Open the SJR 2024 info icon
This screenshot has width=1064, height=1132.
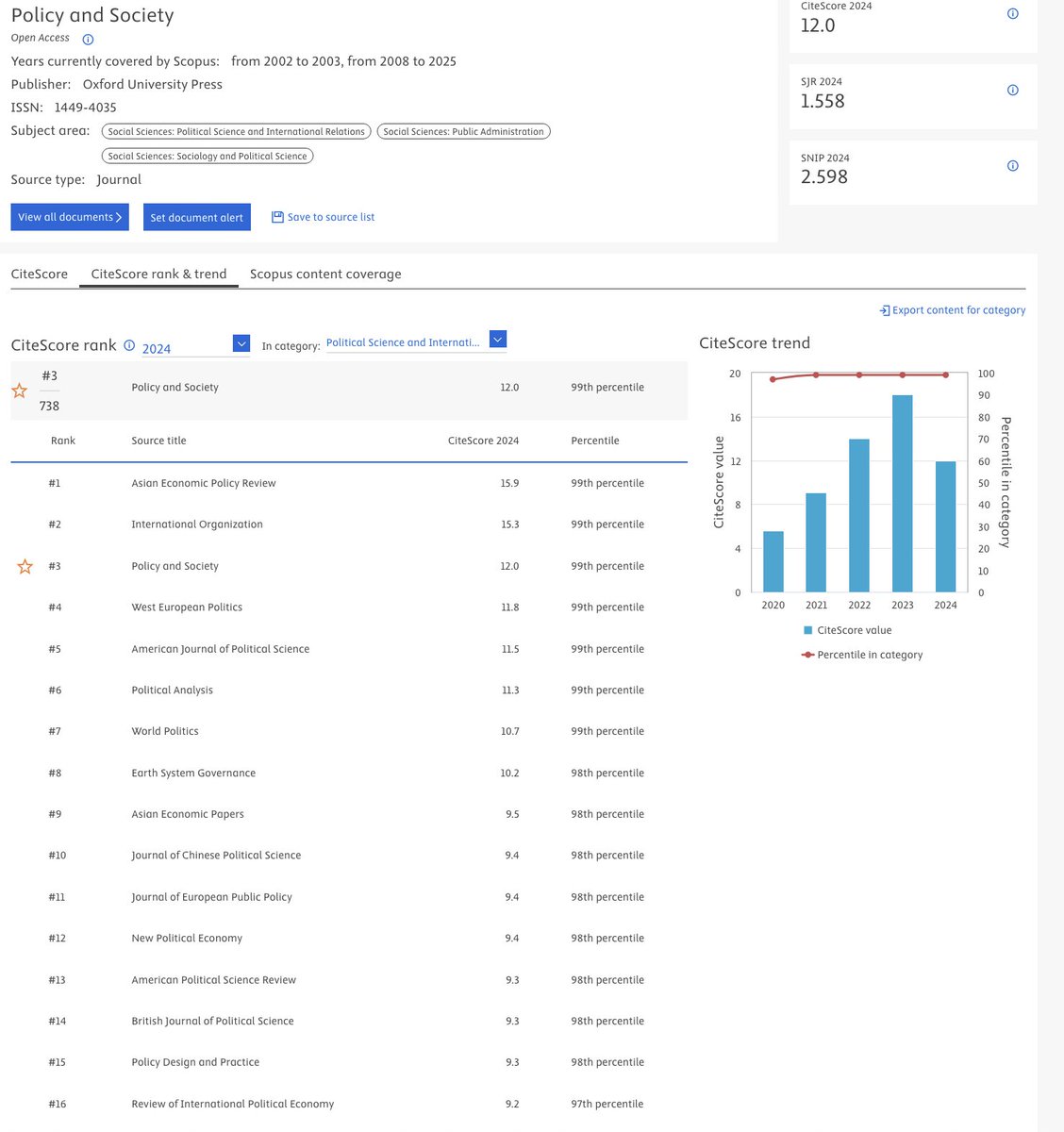(1013, 91)
